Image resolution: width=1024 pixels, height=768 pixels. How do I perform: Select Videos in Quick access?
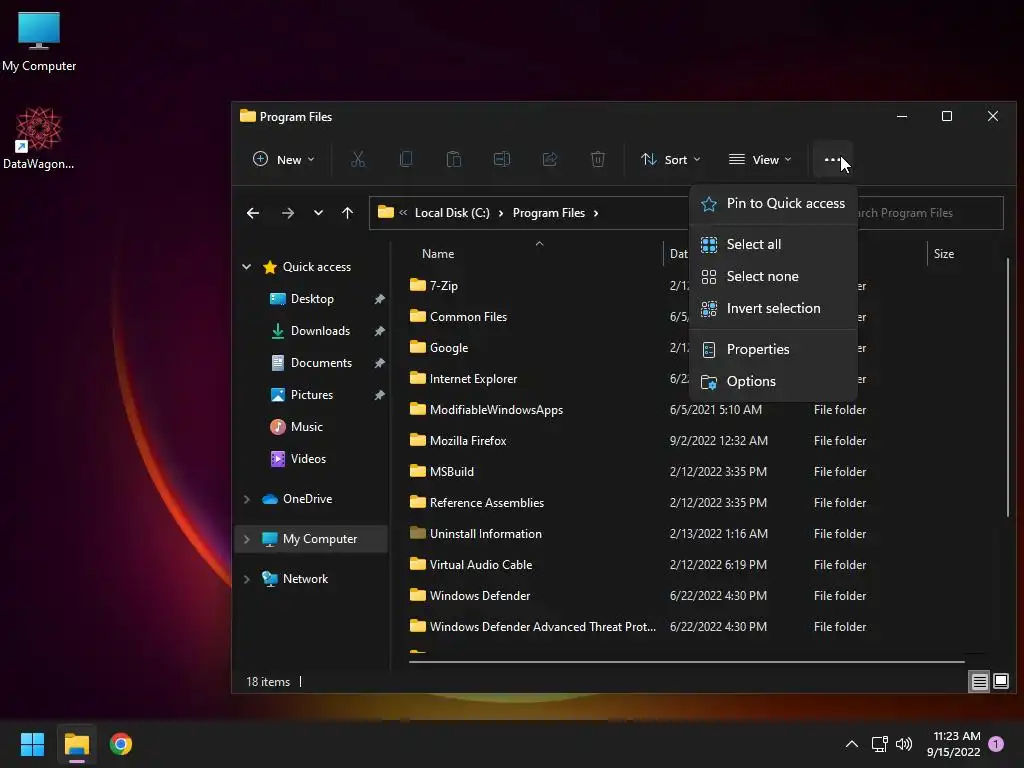[308, 459]
